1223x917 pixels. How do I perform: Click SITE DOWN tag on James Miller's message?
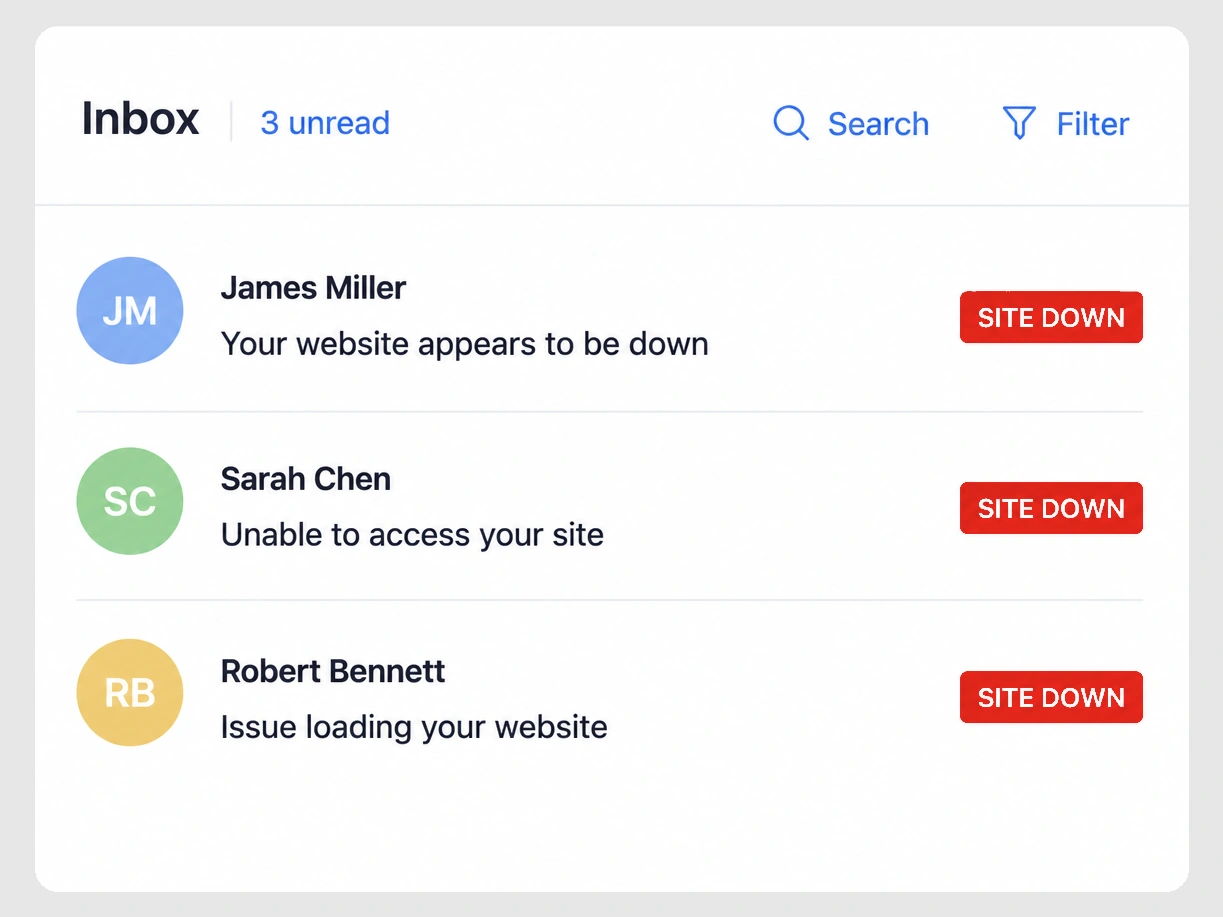[1051, 317]
